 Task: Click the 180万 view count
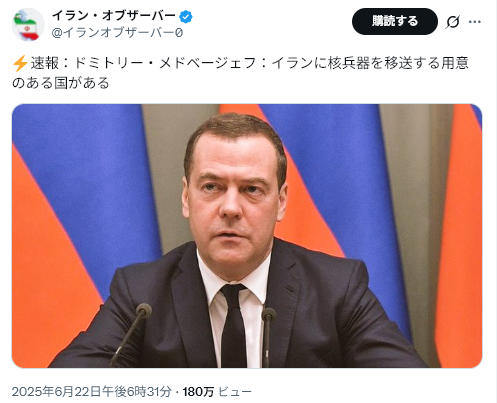pos(198,392)
